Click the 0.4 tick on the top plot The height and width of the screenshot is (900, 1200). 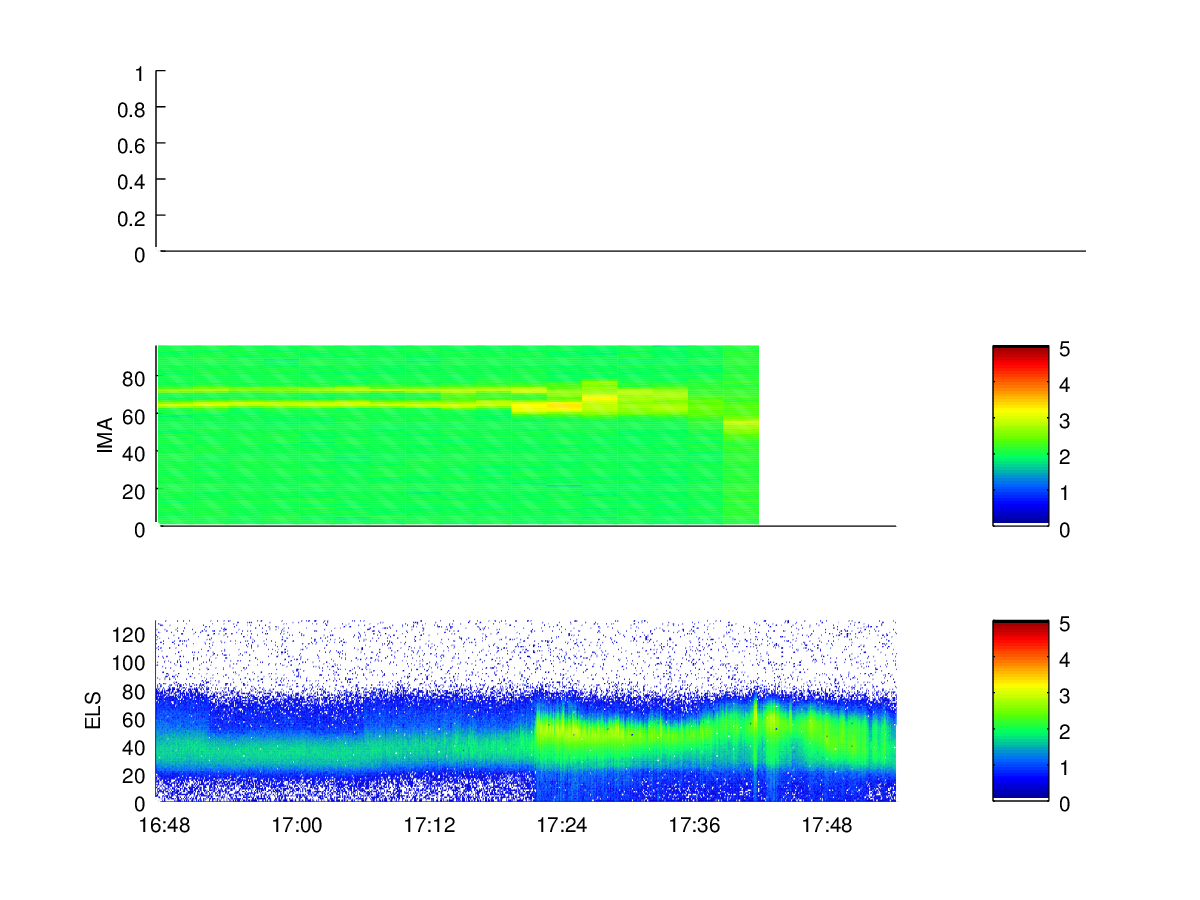[132, 181]
